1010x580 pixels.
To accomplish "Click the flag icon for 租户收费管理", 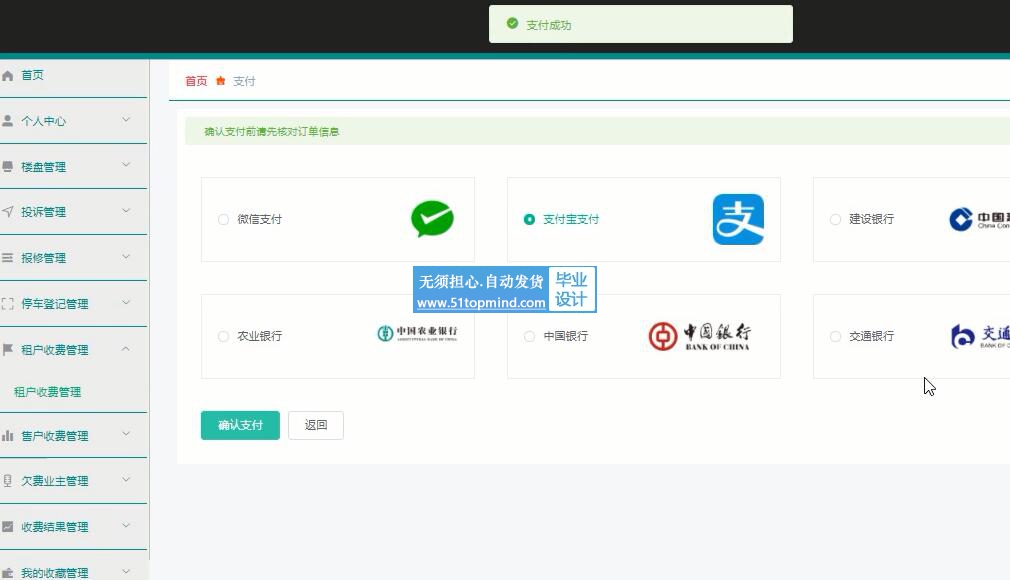I will point(8,349).
